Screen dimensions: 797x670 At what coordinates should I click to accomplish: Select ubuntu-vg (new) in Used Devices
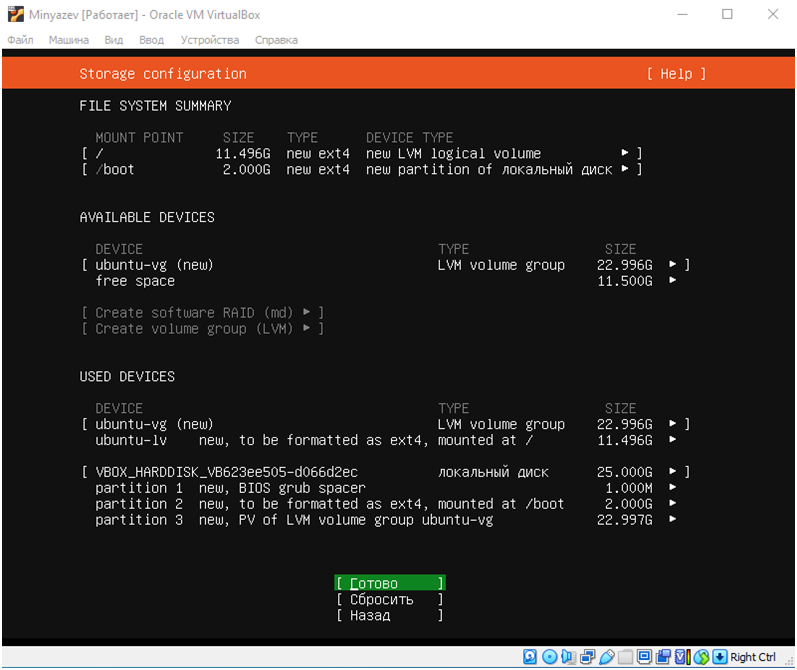click(x=385, y=424)
